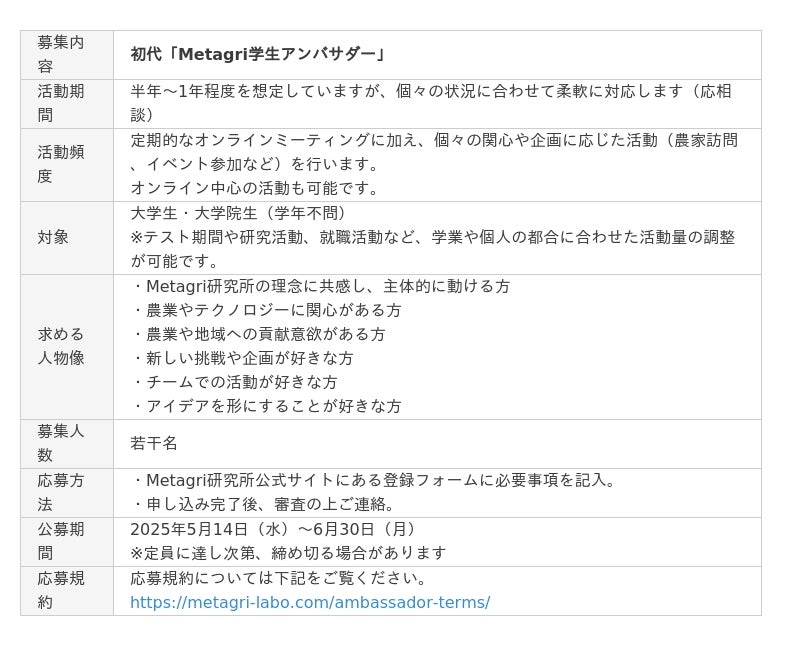This screenshot has height=646, width=800.
Task: Click the 申し込み完了後、審査の上ご連絡 line
Action: (263, 505)
